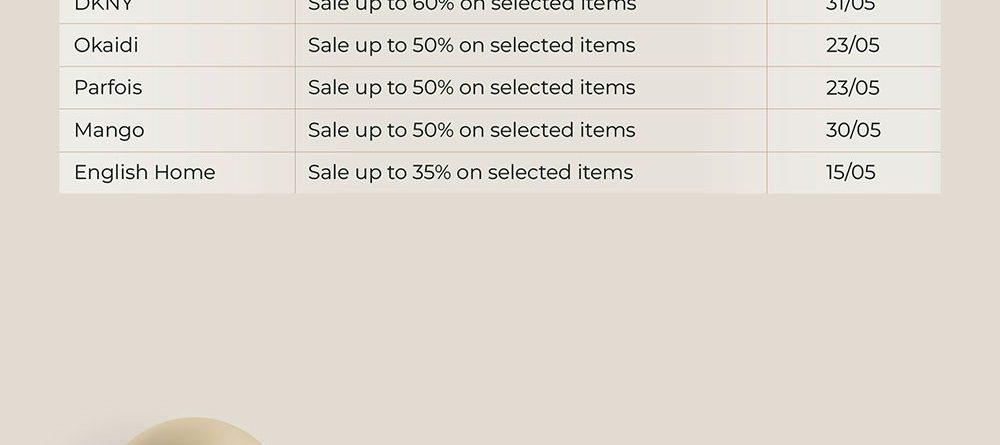Select Mango's sale up to 50% text
Viewport: 1000px width, 445px height.
[x=471, y=130]
